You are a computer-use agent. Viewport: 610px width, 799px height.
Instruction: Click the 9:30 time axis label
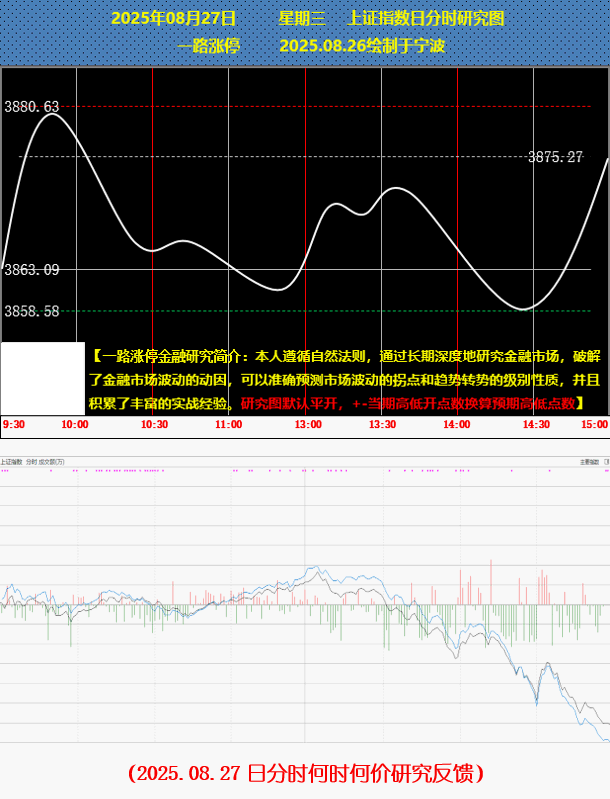point(14,424)
